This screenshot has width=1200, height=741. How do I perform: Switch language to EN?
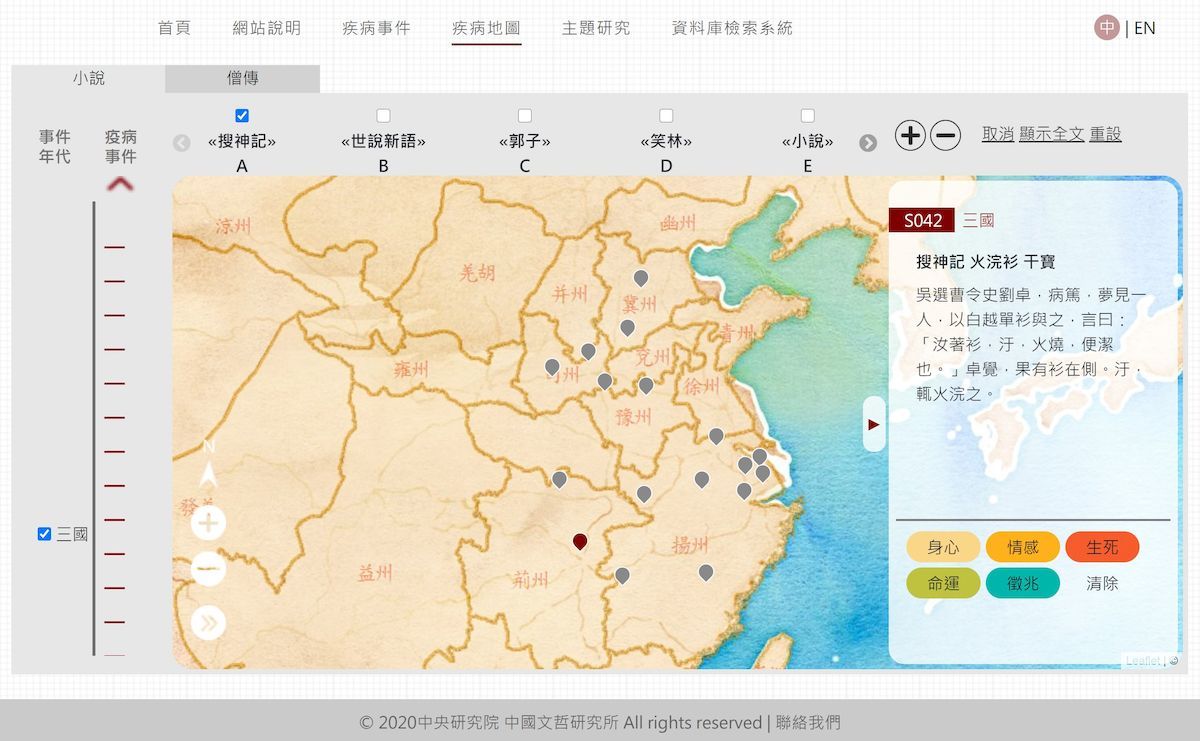[x=1144, y=28]
